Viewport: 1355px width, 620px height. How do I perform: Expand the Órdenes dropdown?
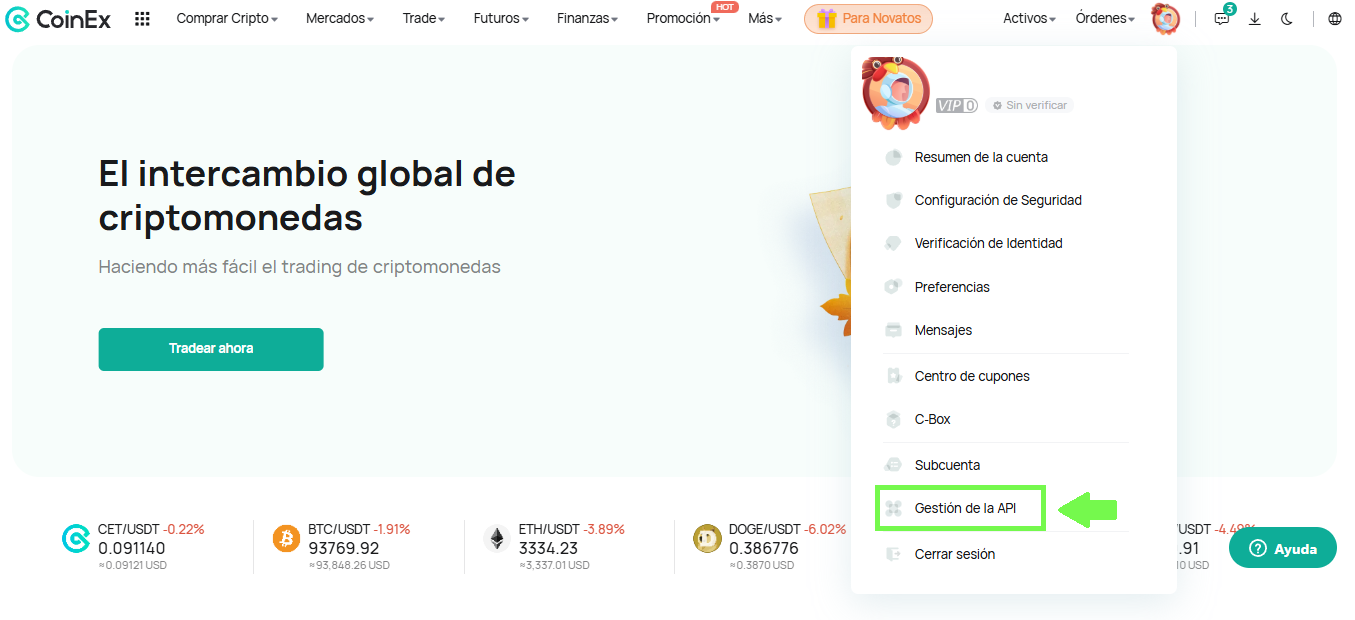1105,19
